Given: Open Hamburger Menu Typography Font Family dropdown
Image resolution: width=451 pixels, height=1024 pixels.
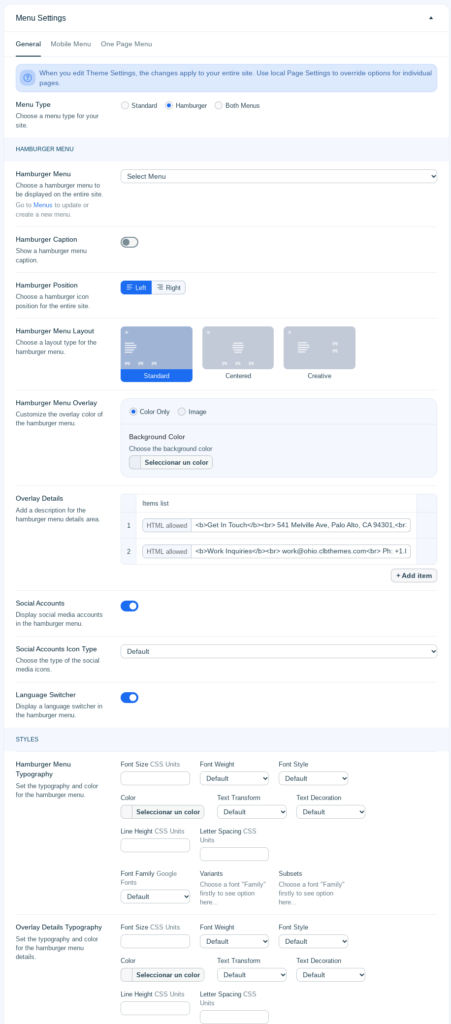Looking at the screenshot, I should point(155,896).
